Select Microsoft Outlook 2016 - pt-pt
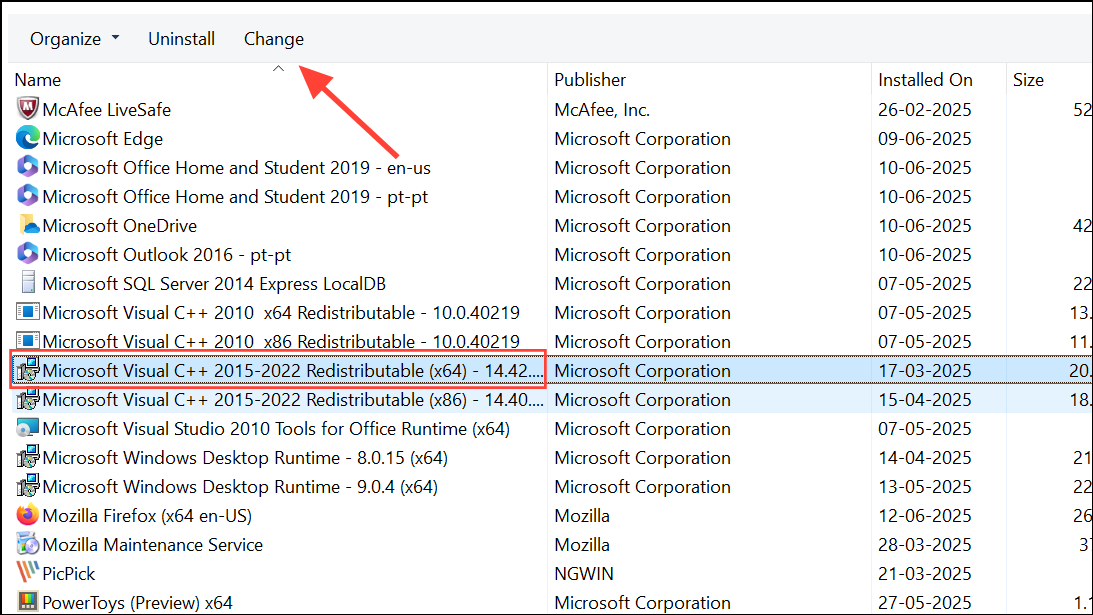1093x615 pixels. coord(167,255)
